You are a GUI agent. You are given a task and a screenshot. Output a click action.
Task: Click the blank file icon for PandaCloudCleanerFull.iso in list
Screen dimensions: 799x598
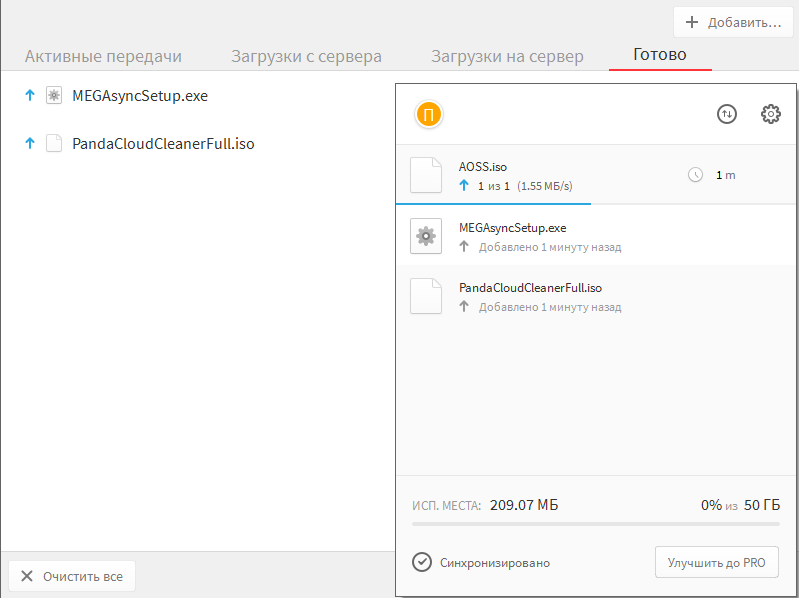click(54, 144)
